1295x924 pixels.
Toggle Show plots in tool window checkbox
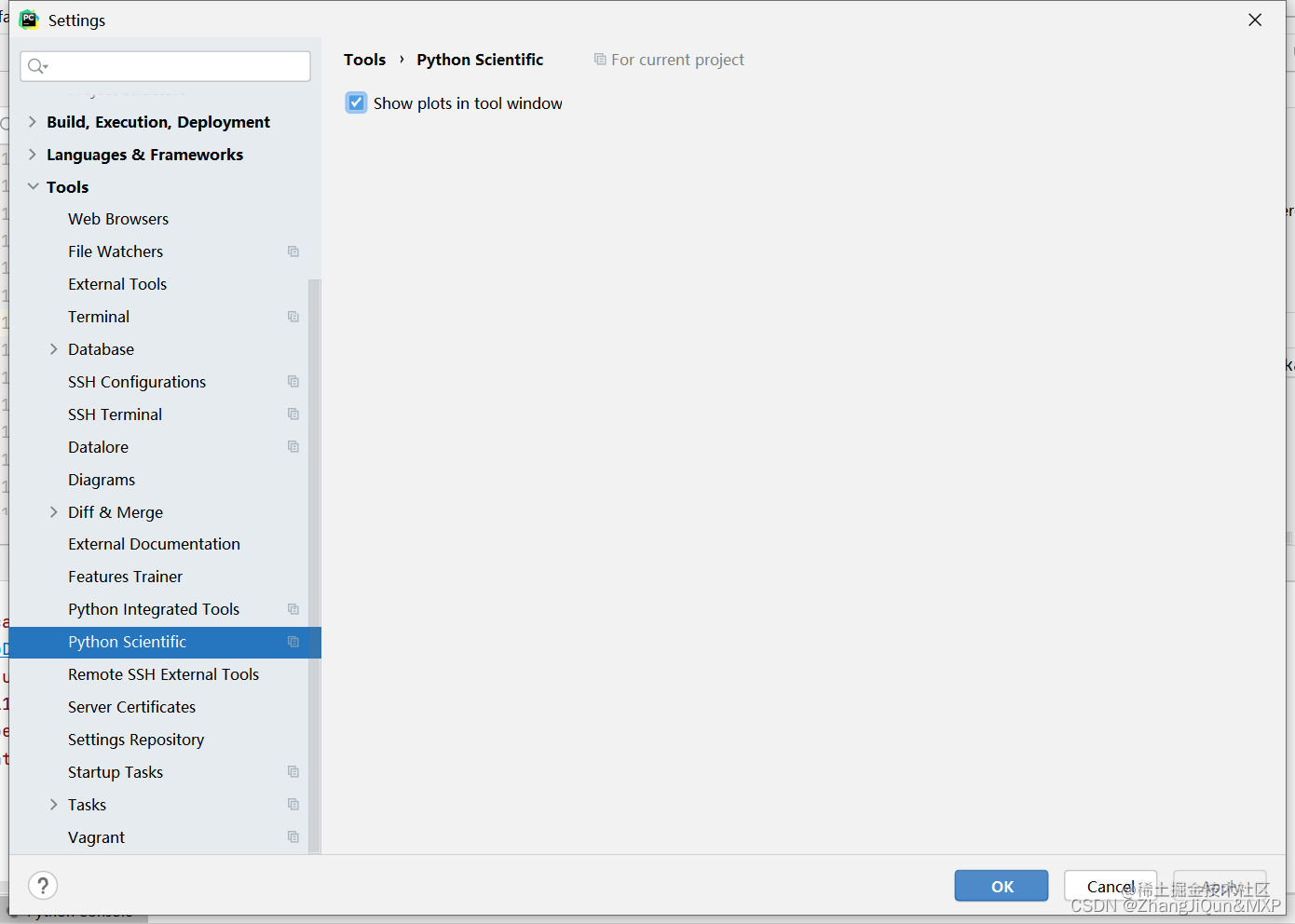[356, 103]
